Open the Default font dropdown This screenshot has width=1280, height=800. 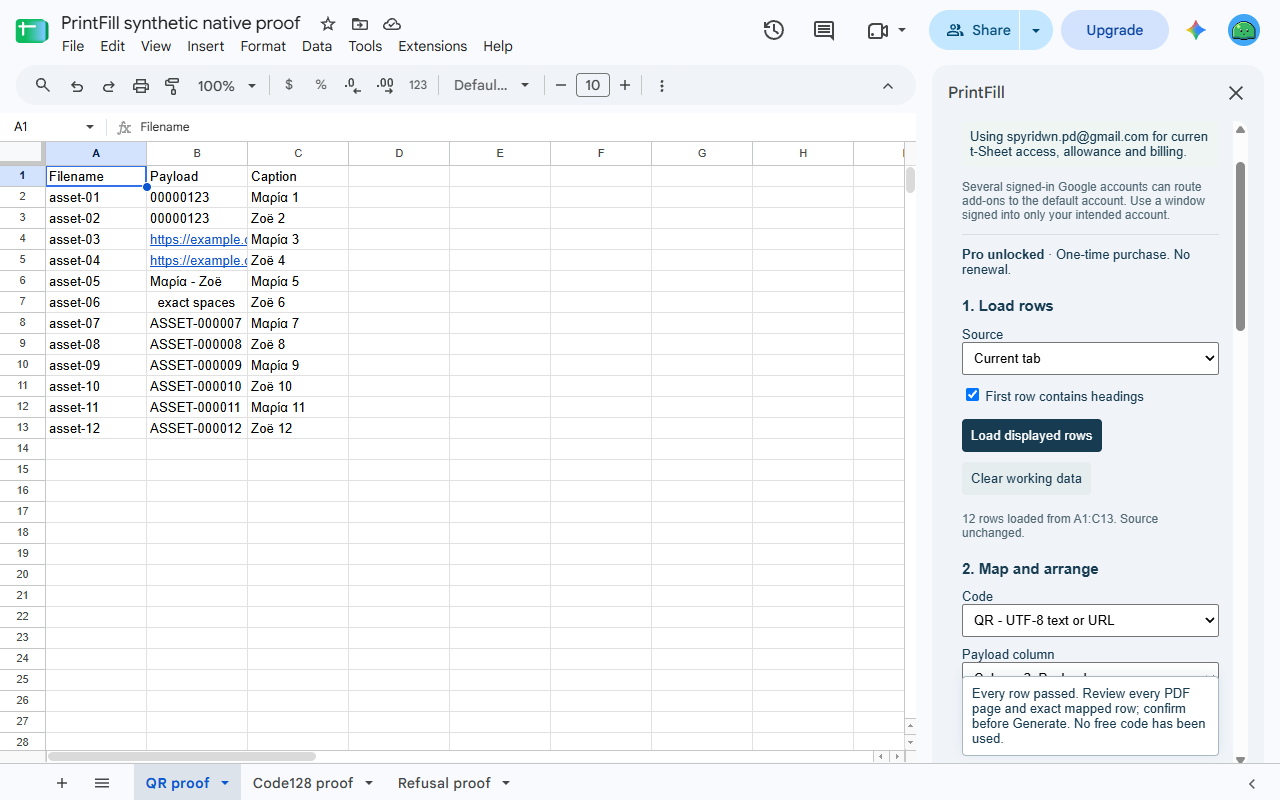point(492,86)
